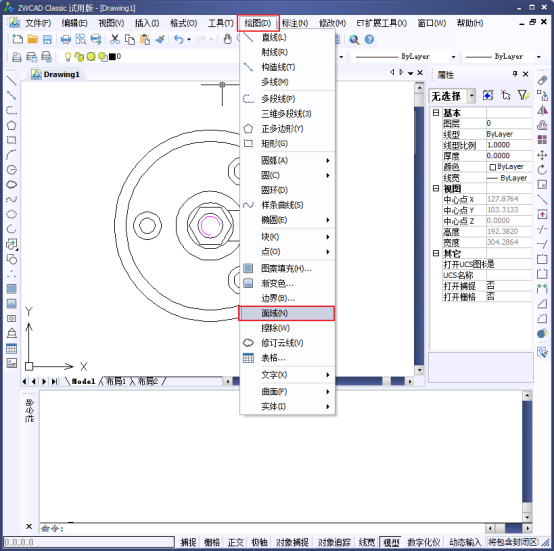Choose 修订云线(V) from the draw menu
This screenshot has width=554, height=551.
point(287,343)
